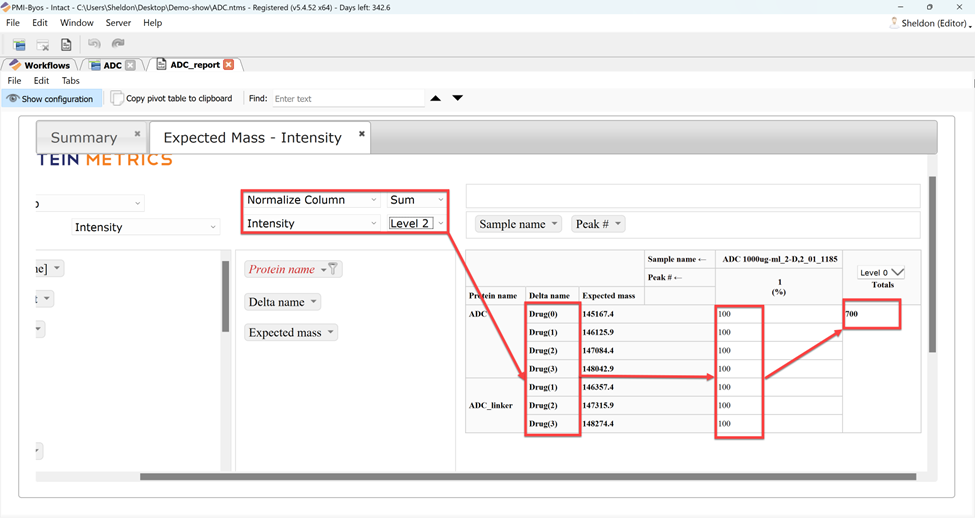Click the close project toolbar icon
975x518 pixels.
43,45
